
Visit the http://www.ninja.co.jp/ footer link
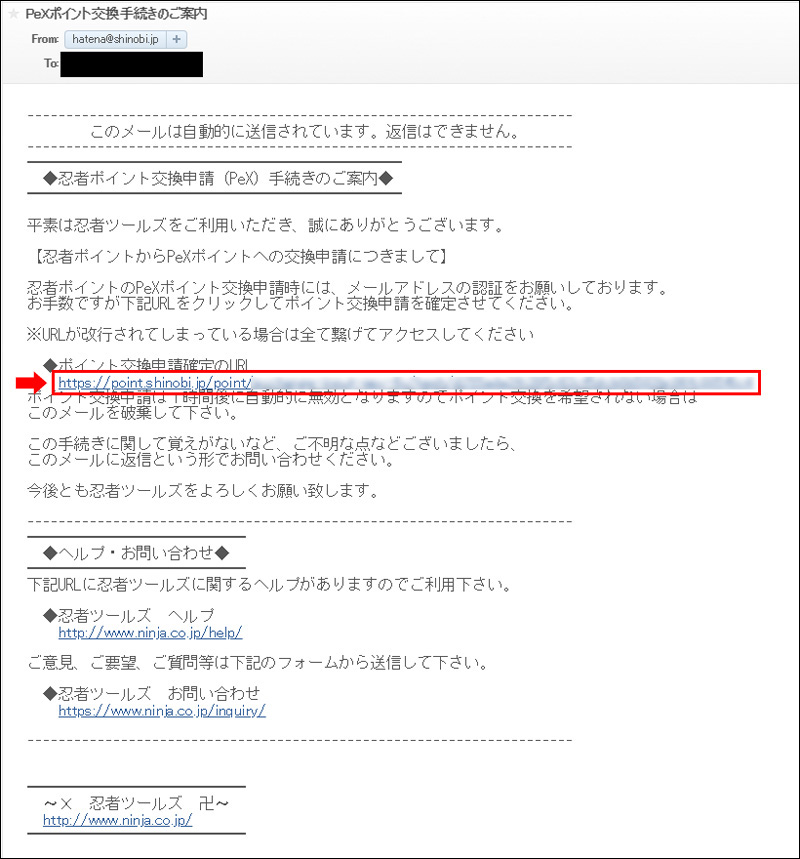[x=117, y=820]
